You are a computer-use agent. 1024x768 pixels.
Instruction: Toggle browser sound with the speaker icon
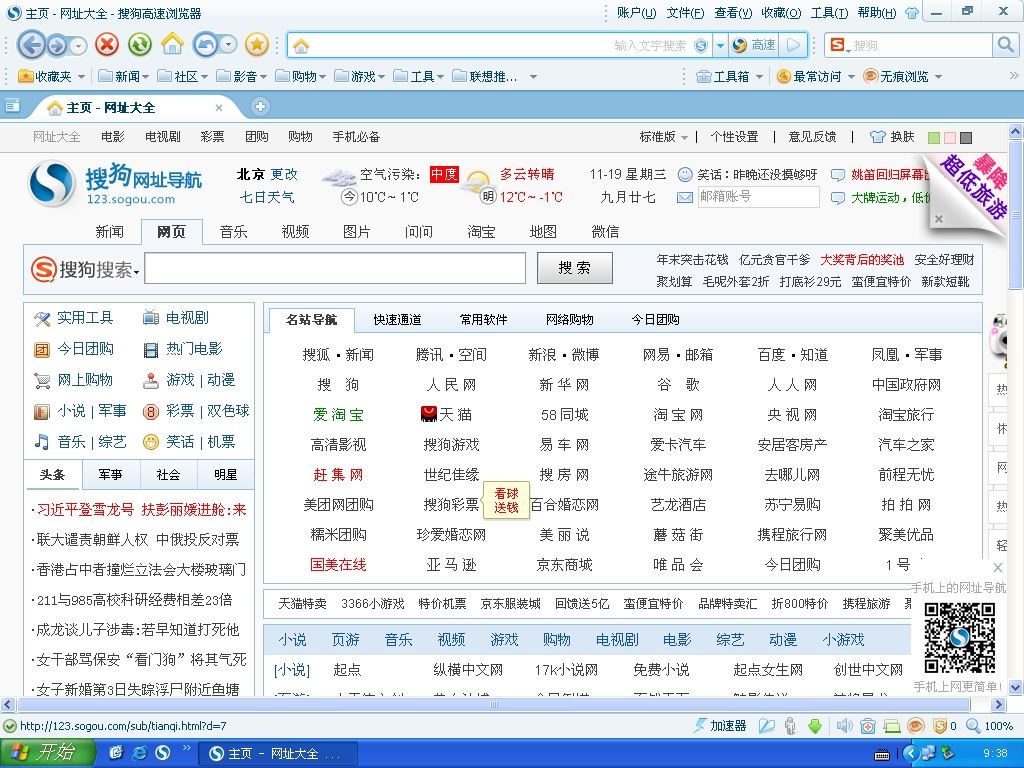click(x=844, y=726)
